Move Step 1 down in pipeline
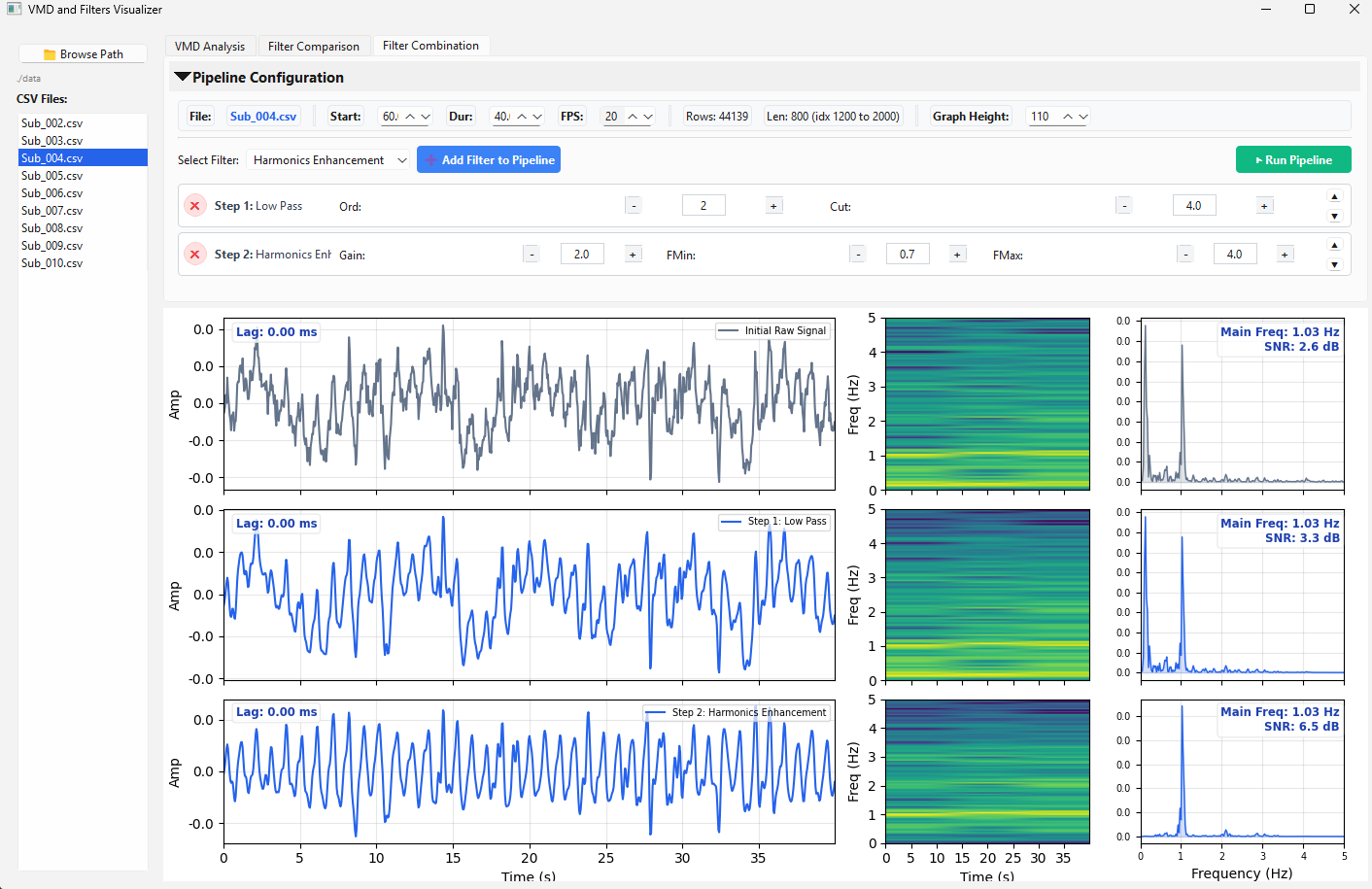 tap(1334, 216)
